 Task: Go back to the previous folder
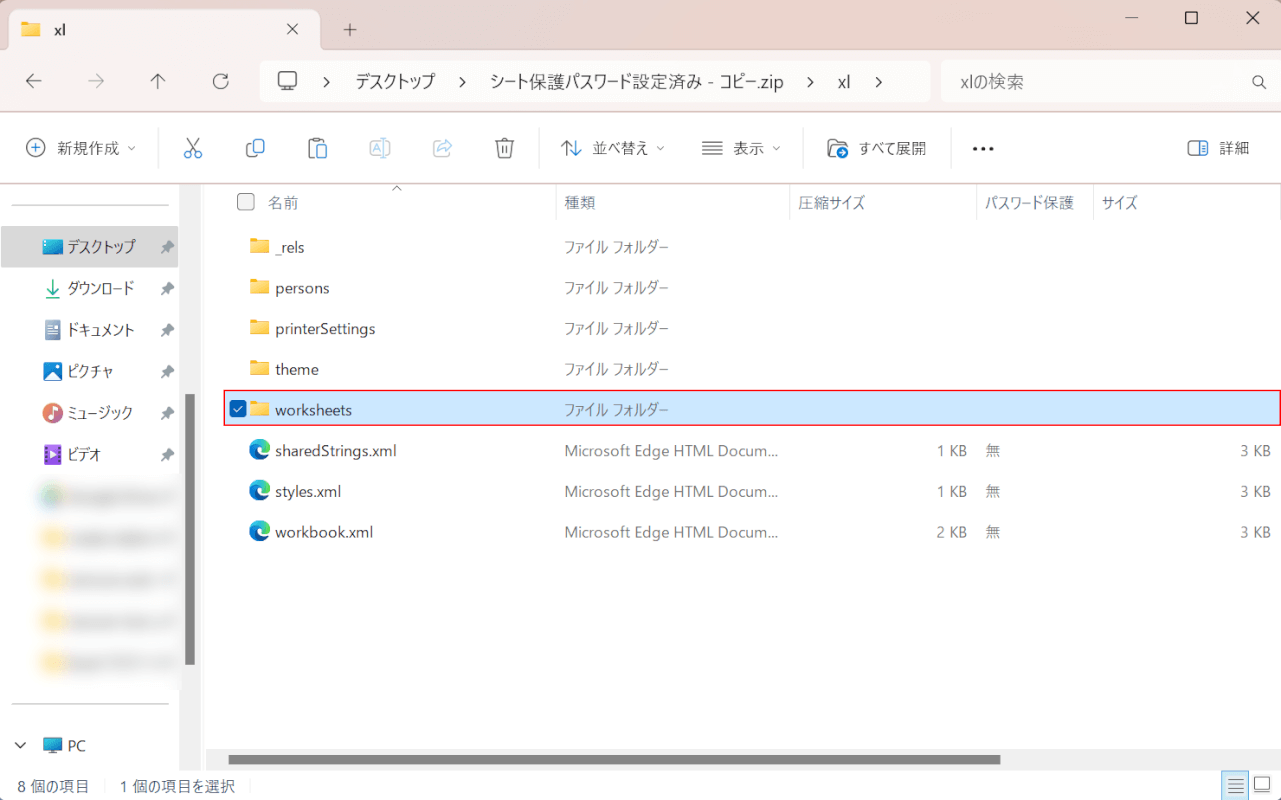[34, 82]
